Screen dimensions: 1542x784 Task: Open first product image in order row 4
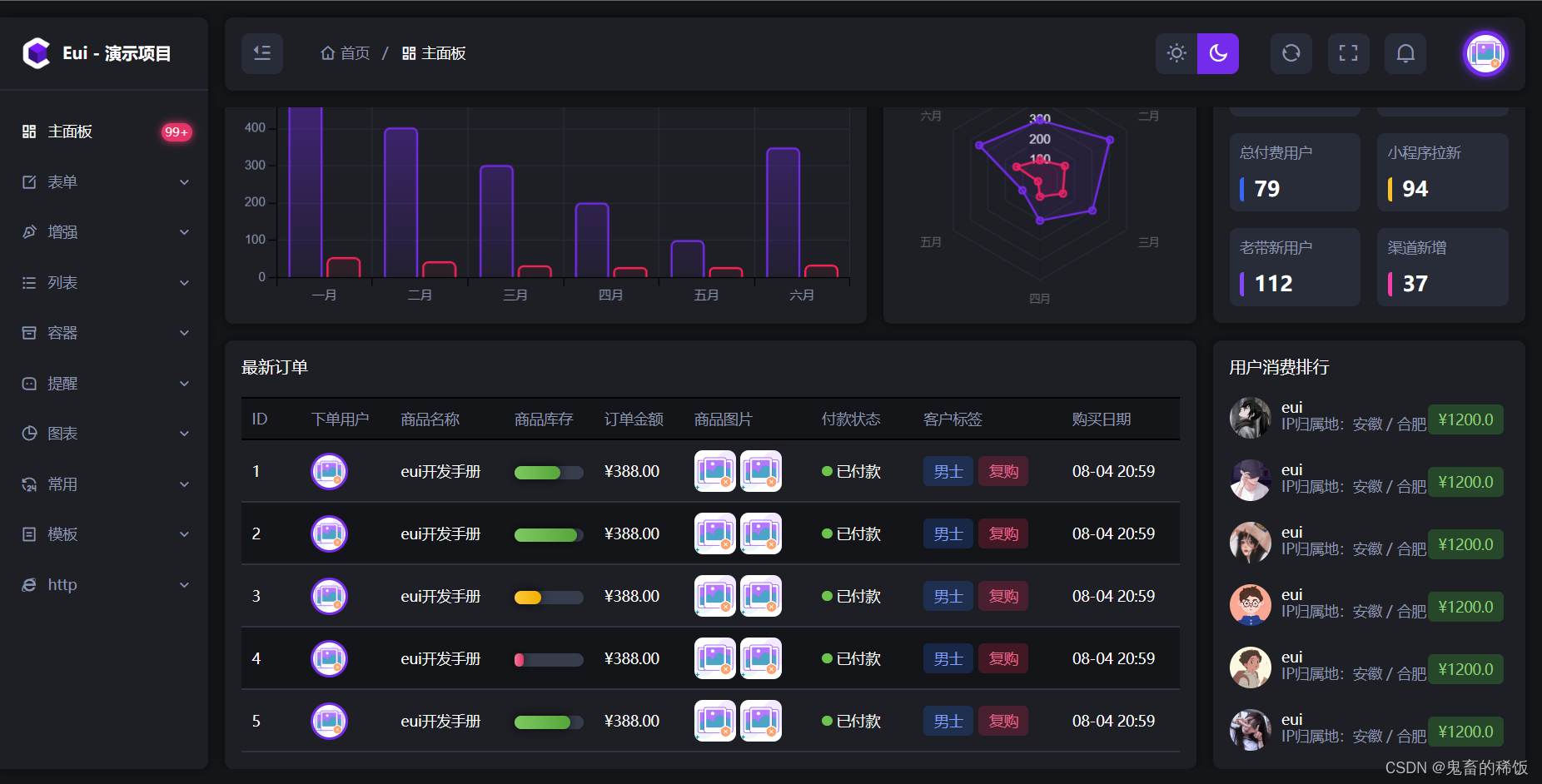pos(715,658)
